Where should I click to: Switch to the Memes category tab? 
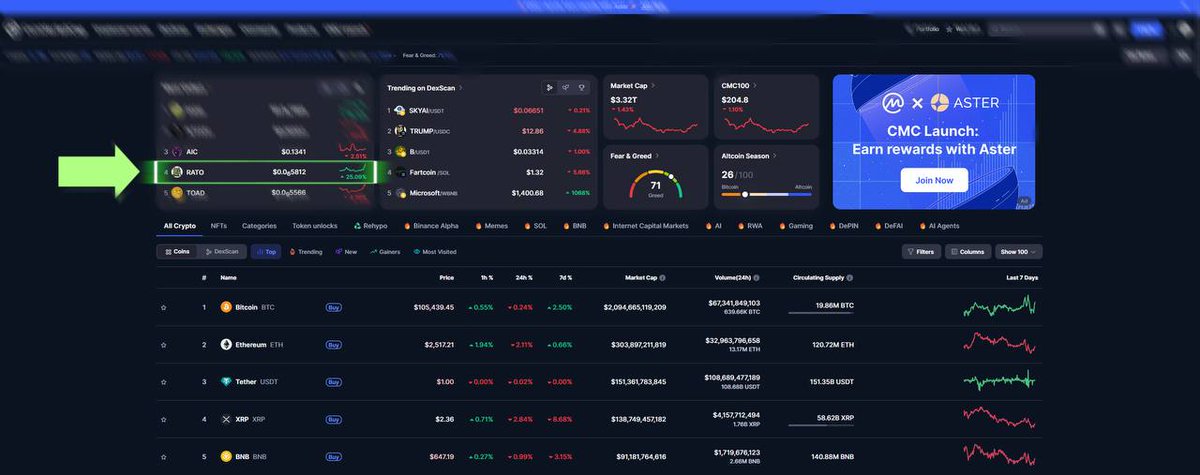491,226
